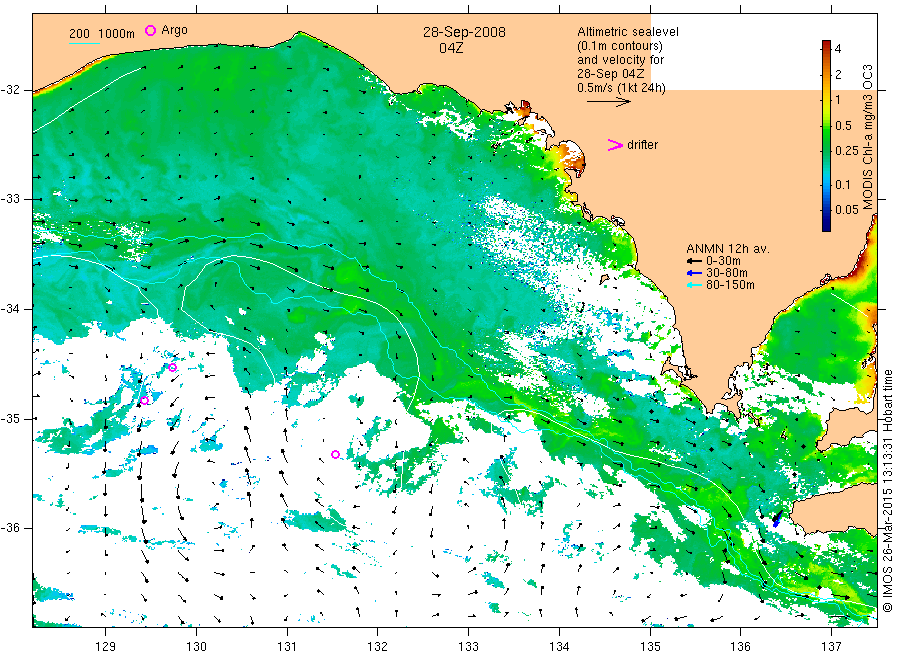Click the colour bar value '2'

pyautogui.click(x=838, y=74)
